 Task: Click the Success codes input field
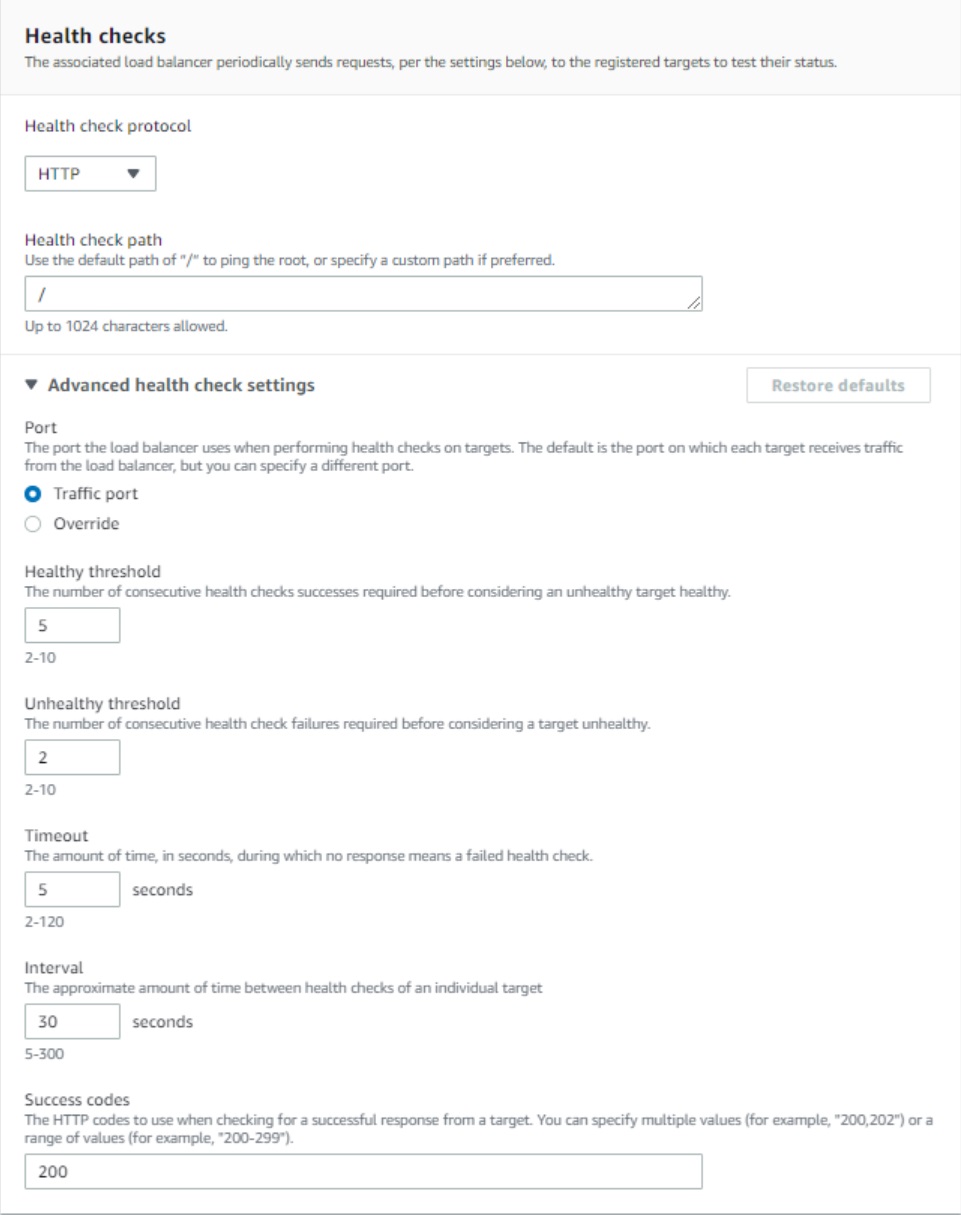pos(364,1171)
